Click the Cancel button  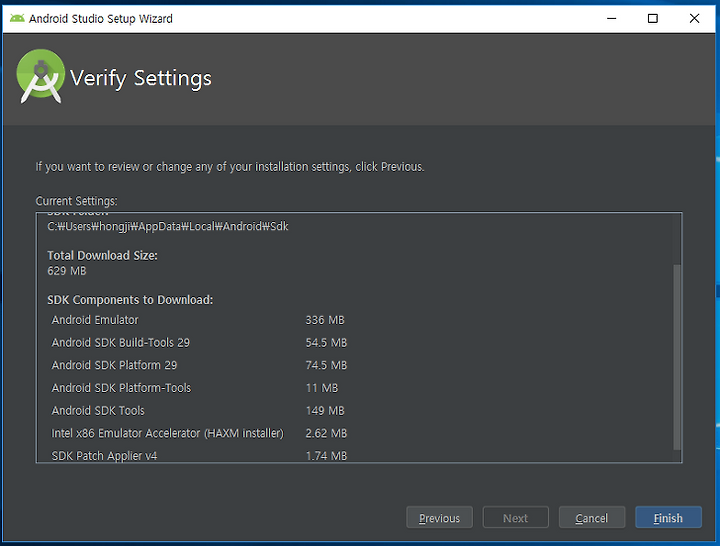(592, 518)
